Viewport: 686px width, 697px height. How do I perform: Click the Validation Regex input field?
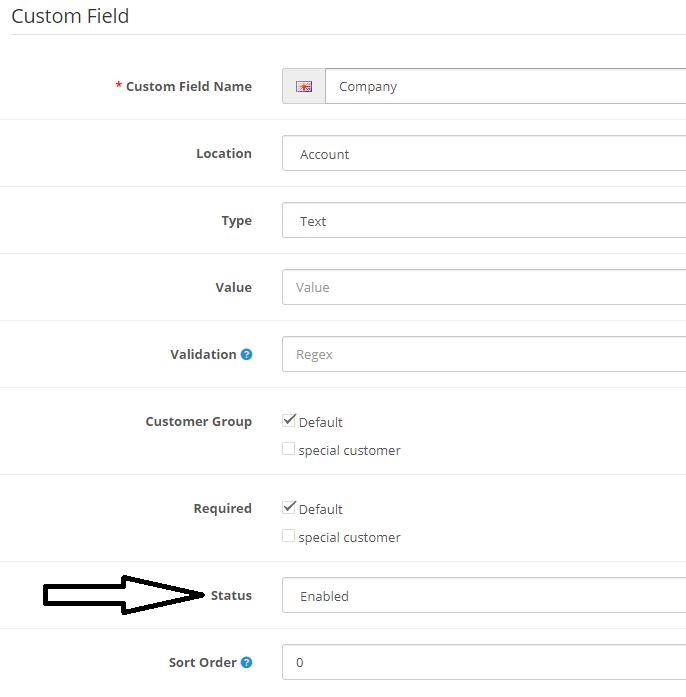(x=484, y=354)
